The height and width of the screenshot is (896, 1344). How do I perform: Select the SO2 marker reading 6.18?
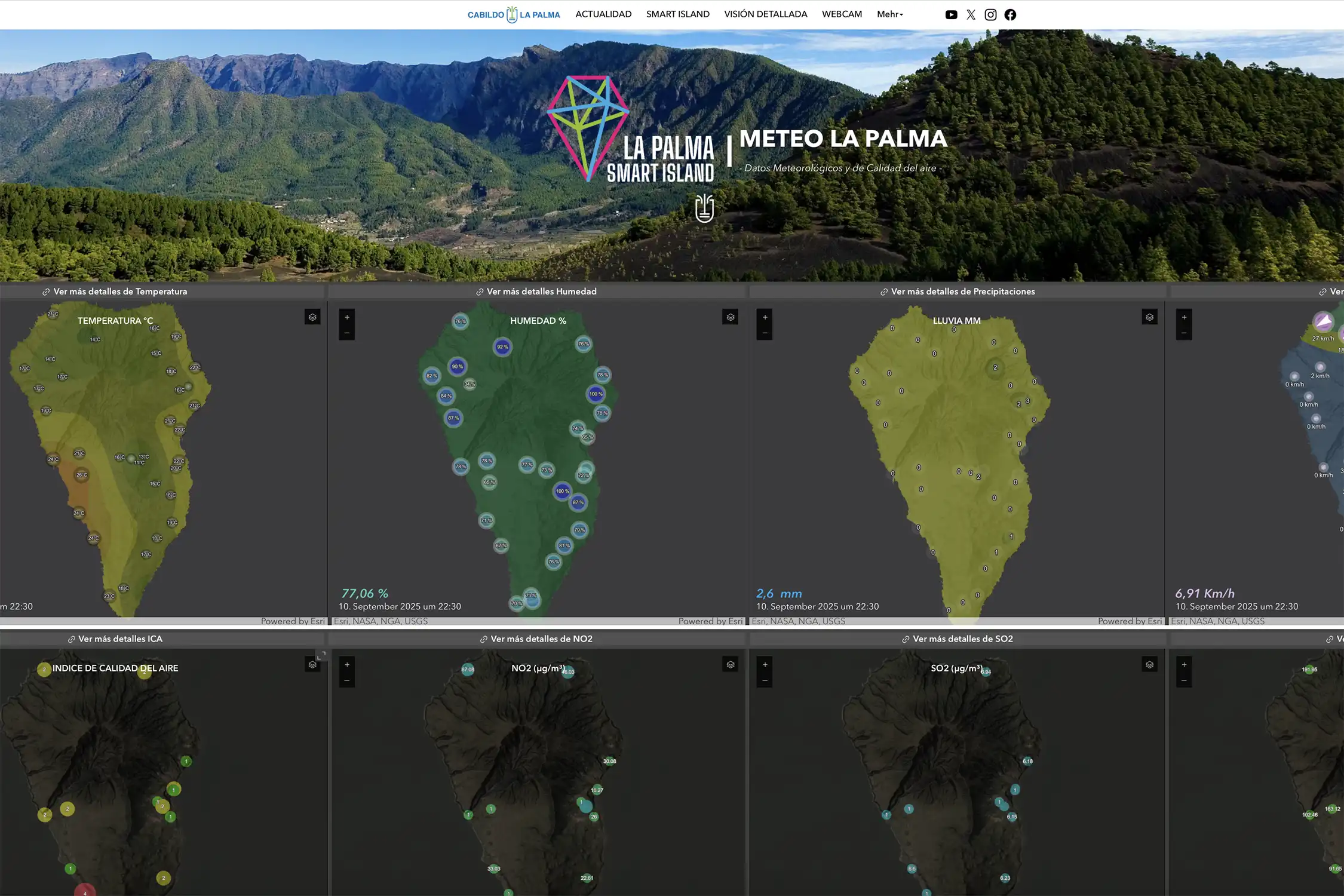tap(1027, 761)
